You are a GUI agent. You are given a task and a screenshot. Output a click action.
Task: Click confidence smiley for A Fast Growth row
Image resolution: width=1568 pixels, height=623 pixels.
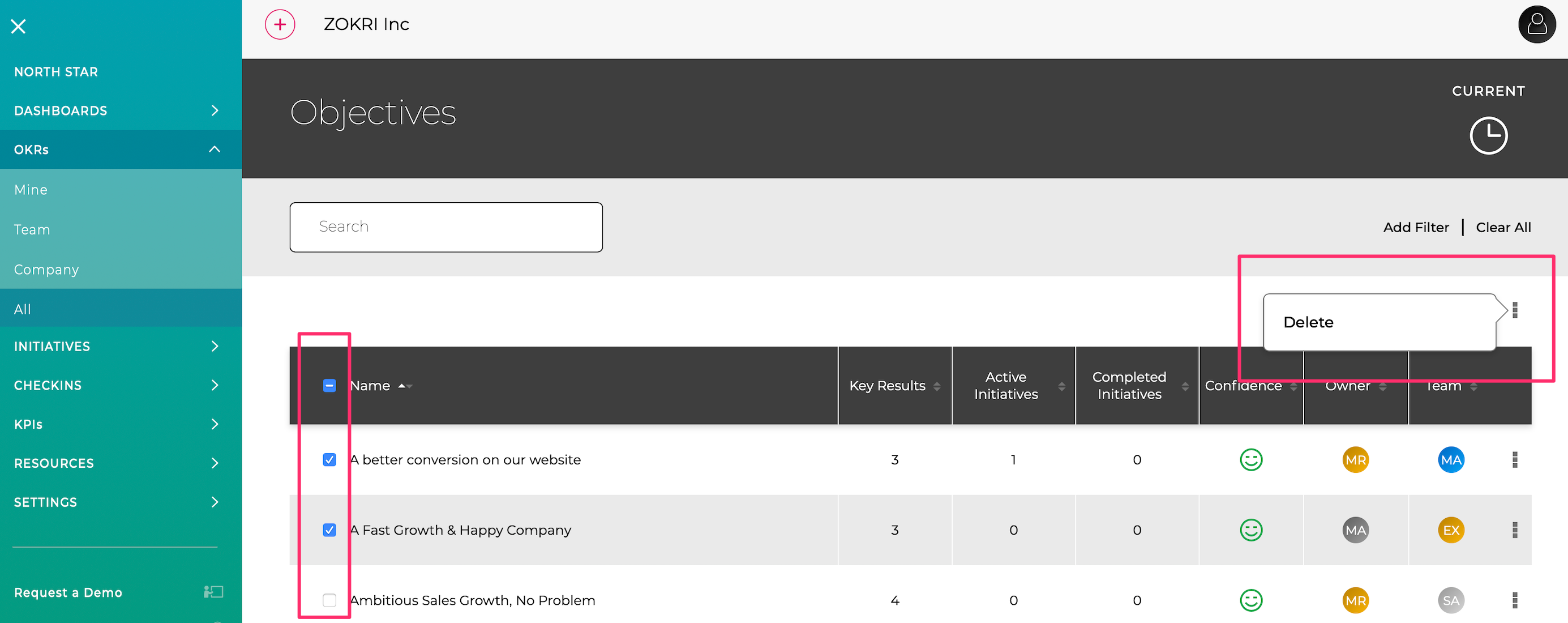click(1252, 530)
